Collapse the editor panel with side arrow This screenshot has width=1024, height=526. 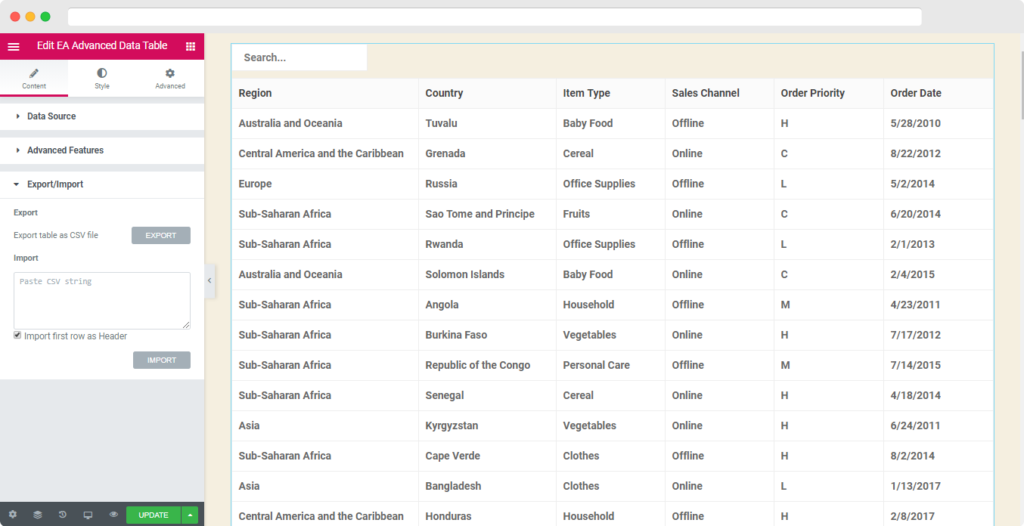point(210,280)
